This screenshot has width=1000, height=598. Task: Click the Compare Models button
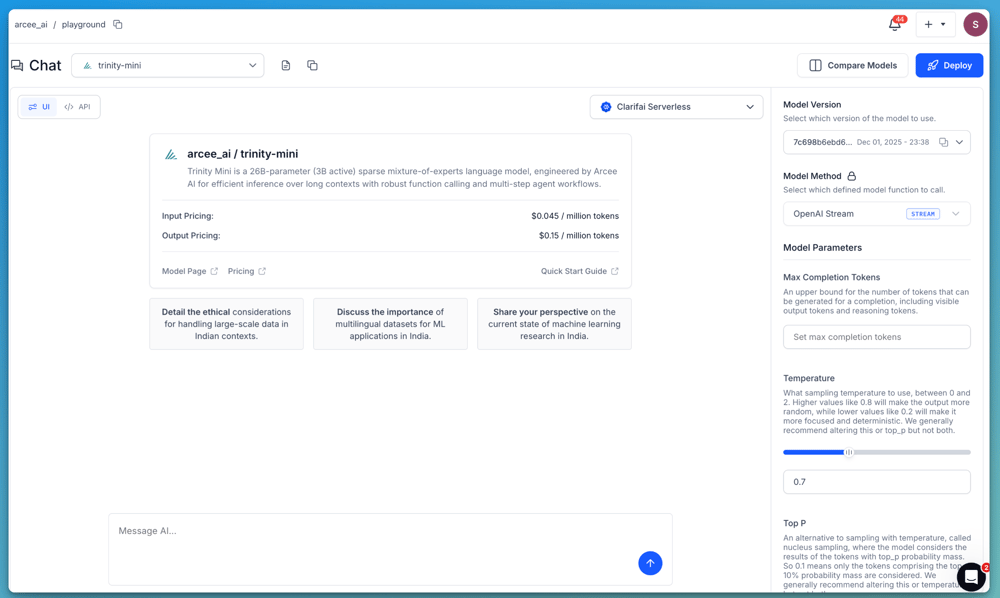coord(853,66)
